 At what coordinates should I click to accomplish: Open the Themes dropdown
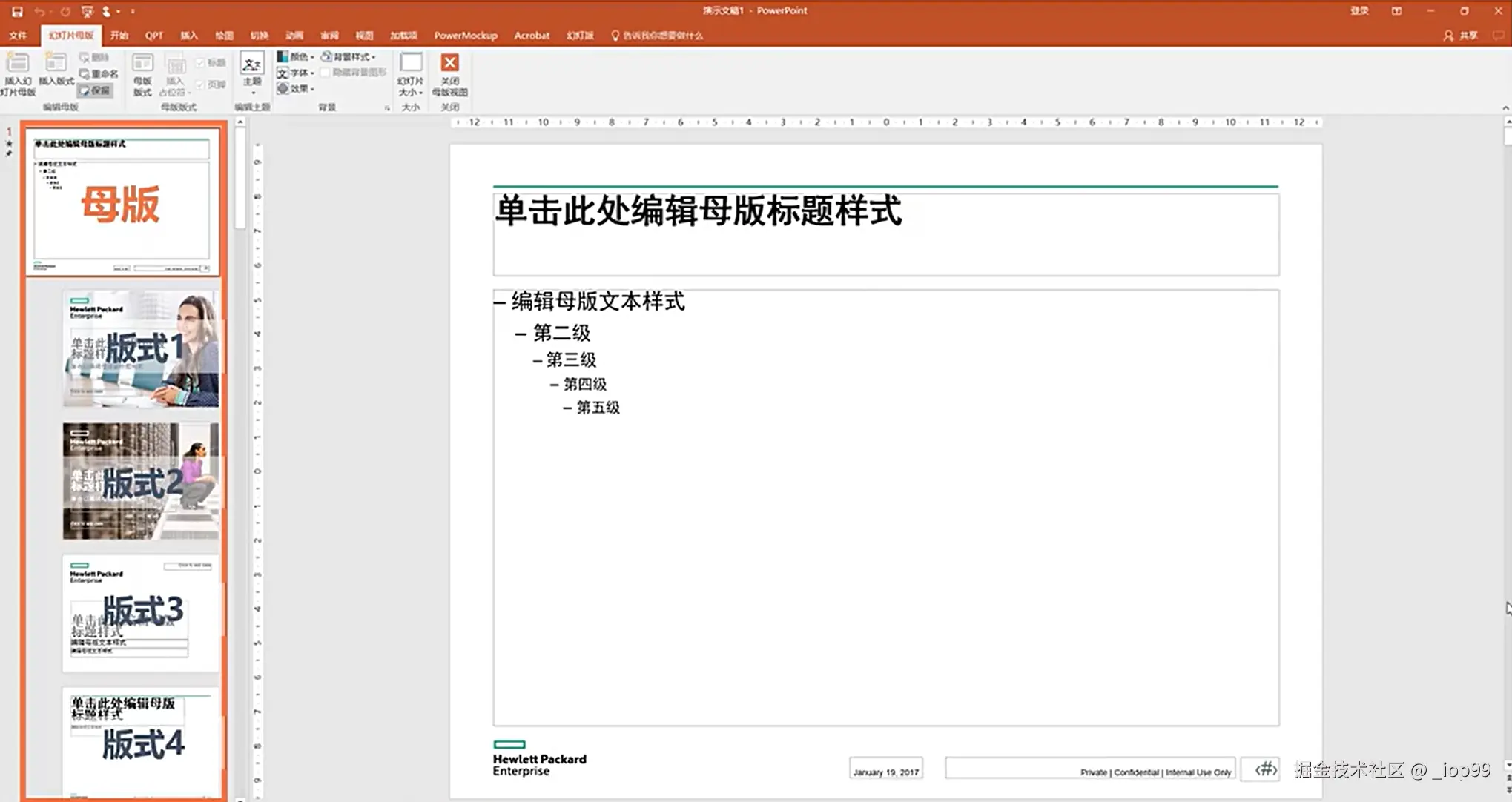252,73
